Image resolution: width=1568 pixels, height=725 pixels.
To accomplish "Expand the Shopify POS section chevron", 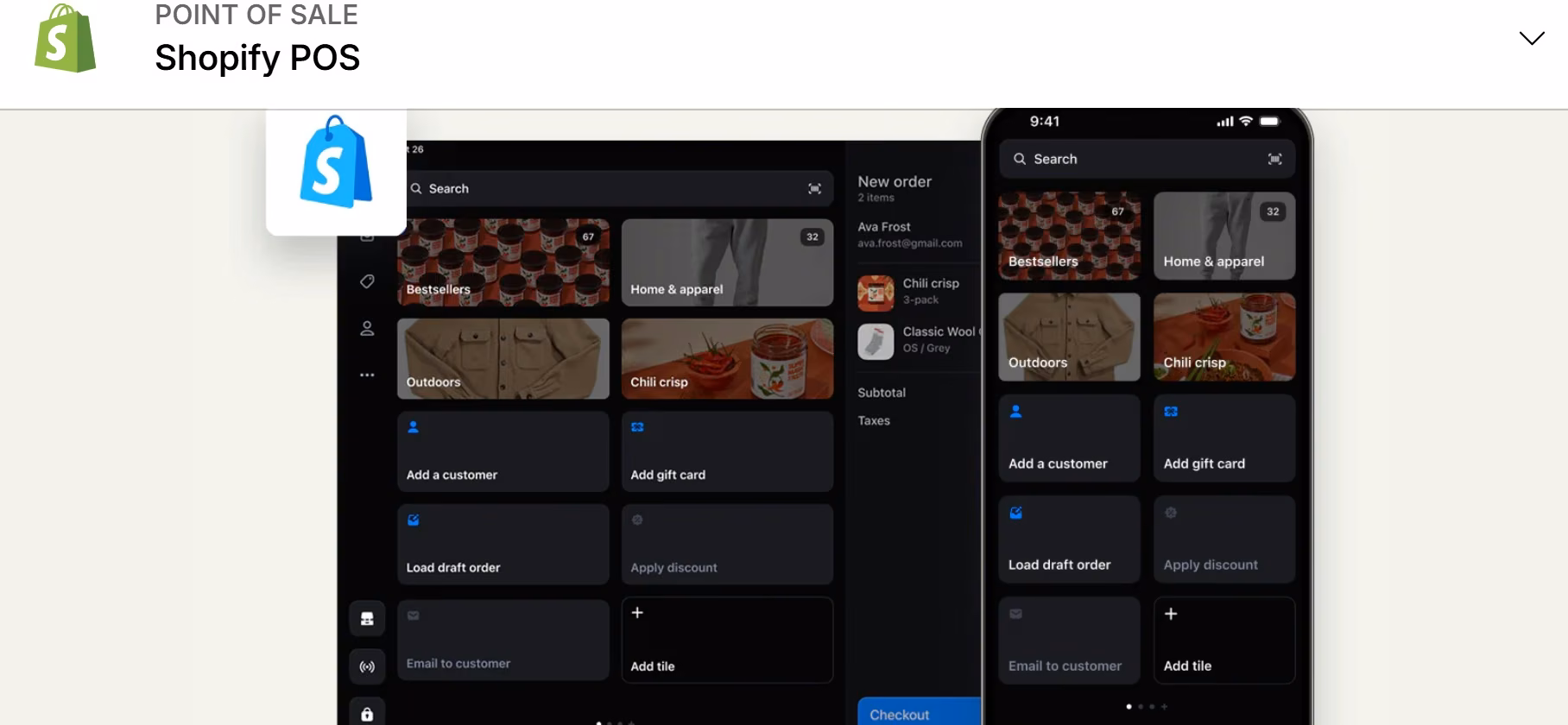I will click(1531, 38).
